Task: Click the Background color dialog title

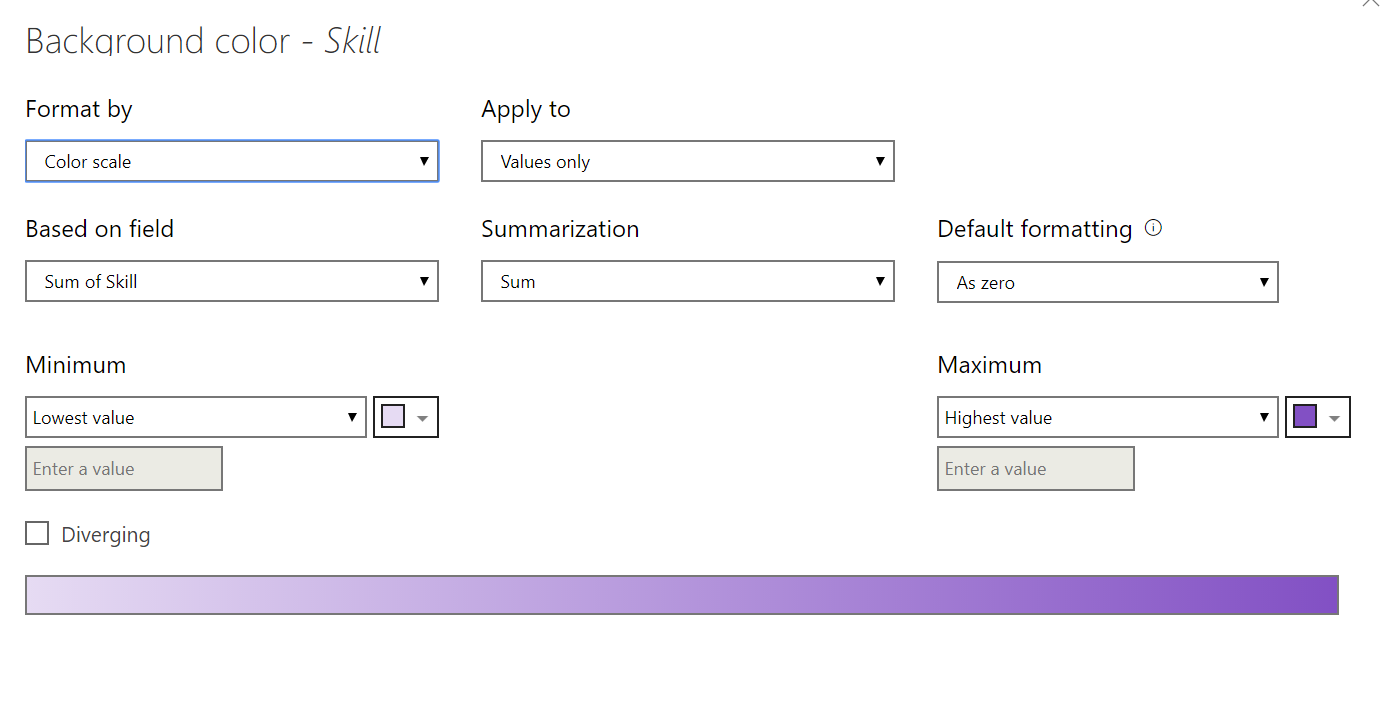Action: (x=203, y=41)
